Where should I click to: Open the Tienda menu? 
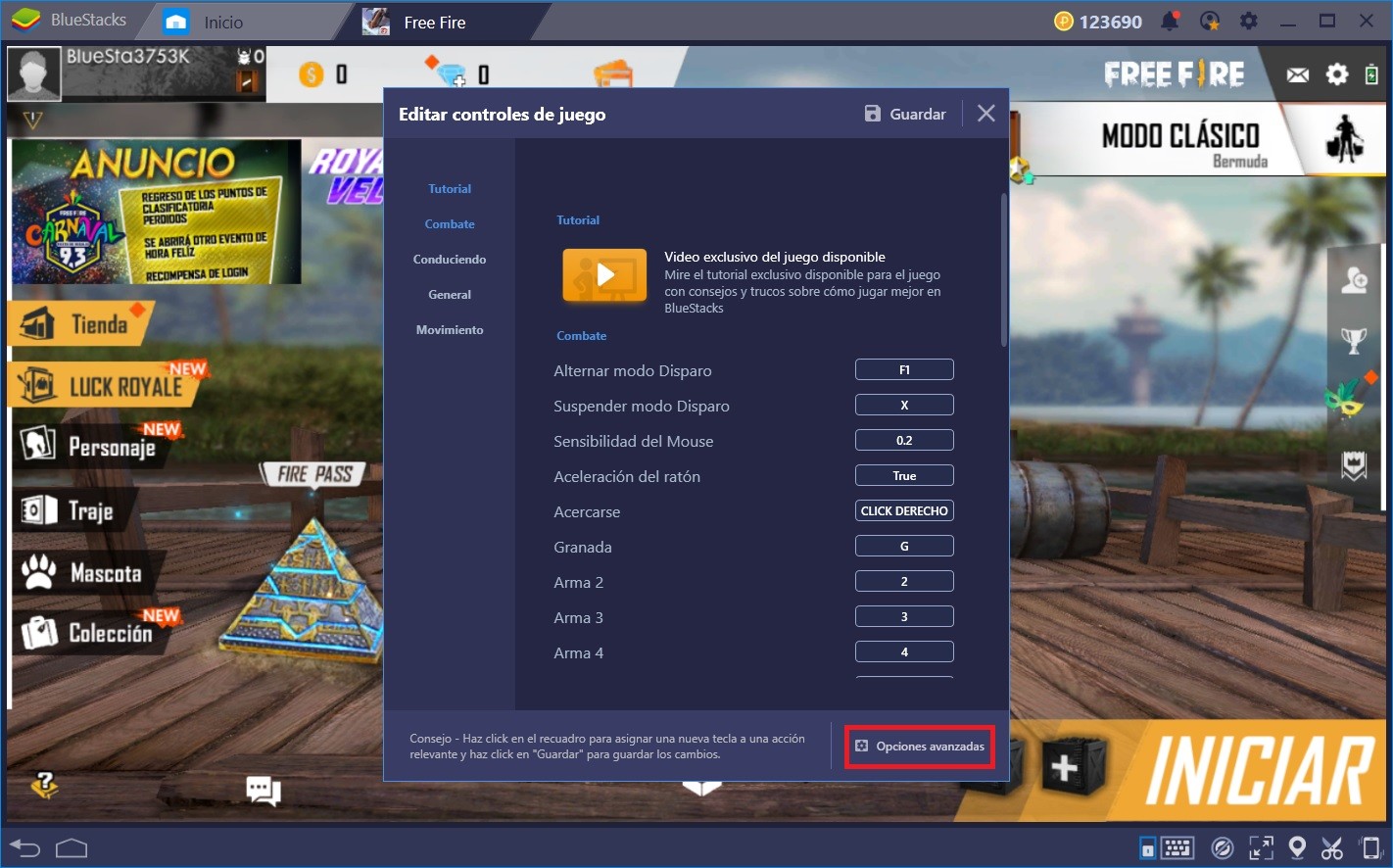click(x=81, y=323)
